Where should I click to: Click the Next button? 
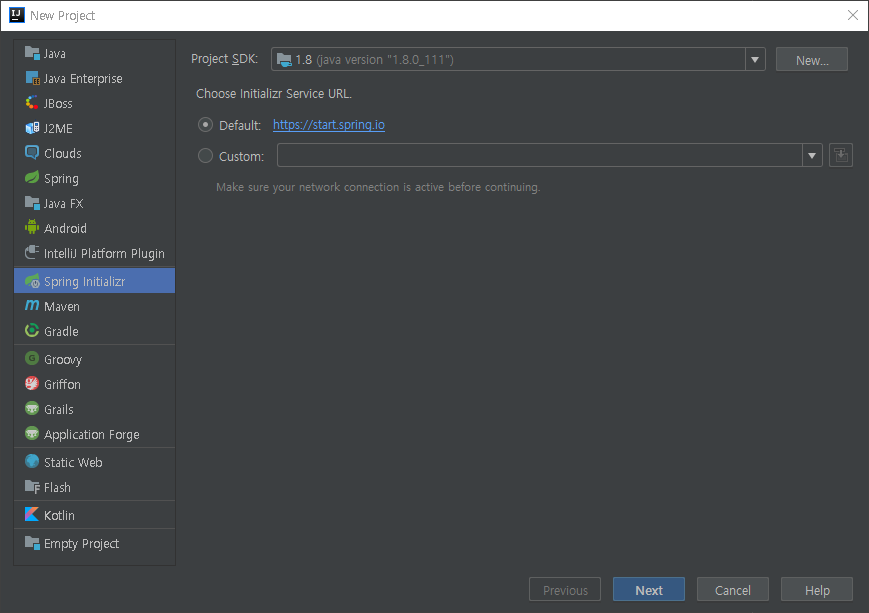648,590
